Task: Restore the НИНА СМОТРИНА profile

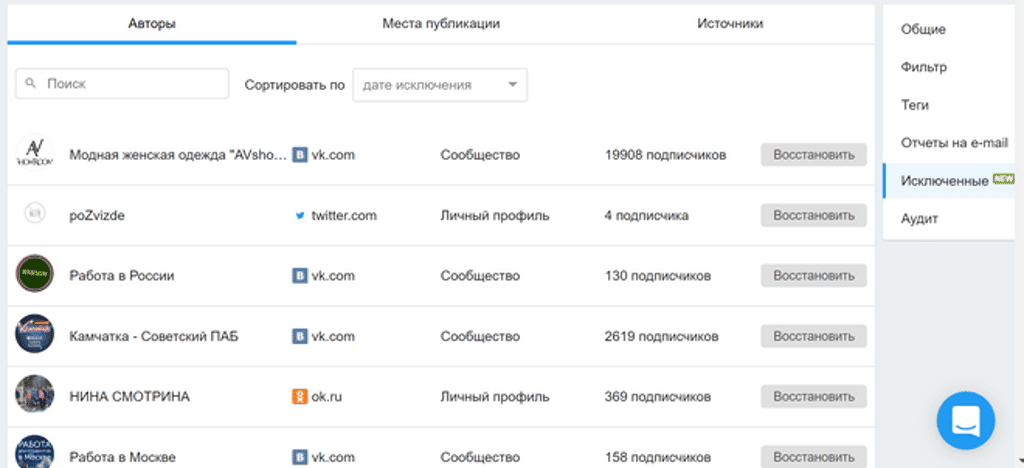Action: click(x=814, y=396)
